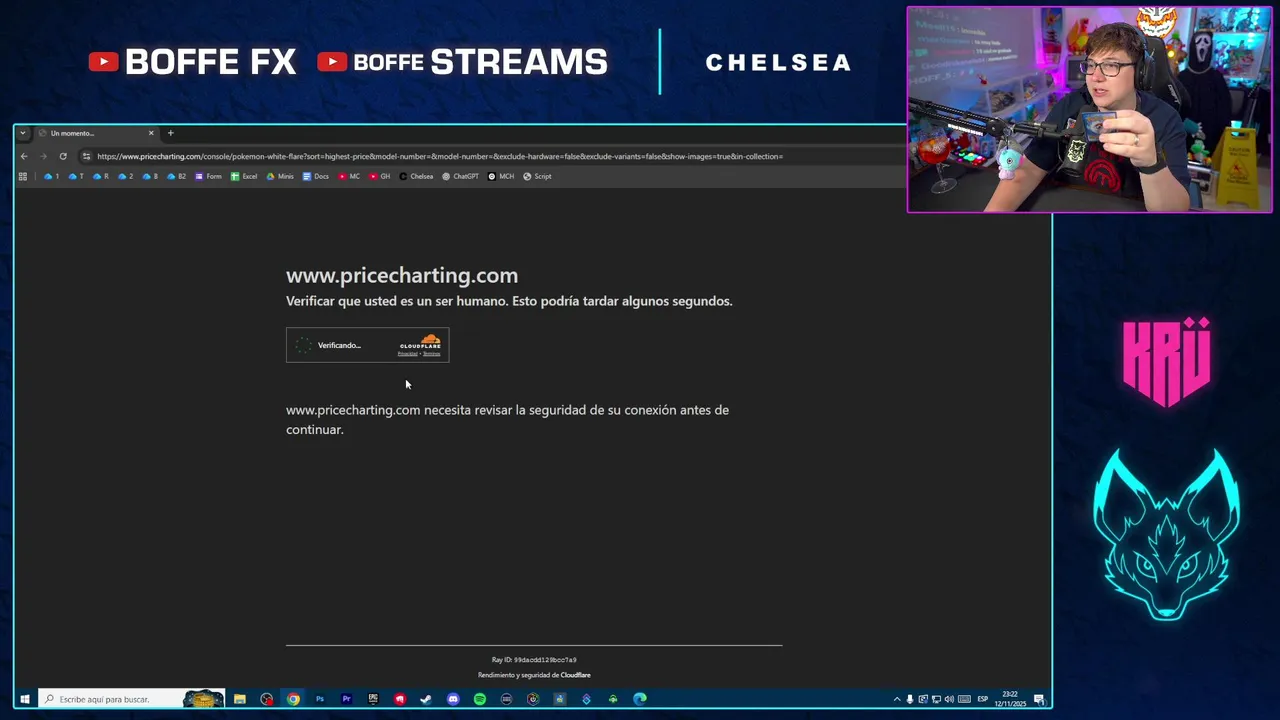The image size is (1280, 720).
Task: Open the taskbar clock showing 23:22
Action: click(1011, 699)
